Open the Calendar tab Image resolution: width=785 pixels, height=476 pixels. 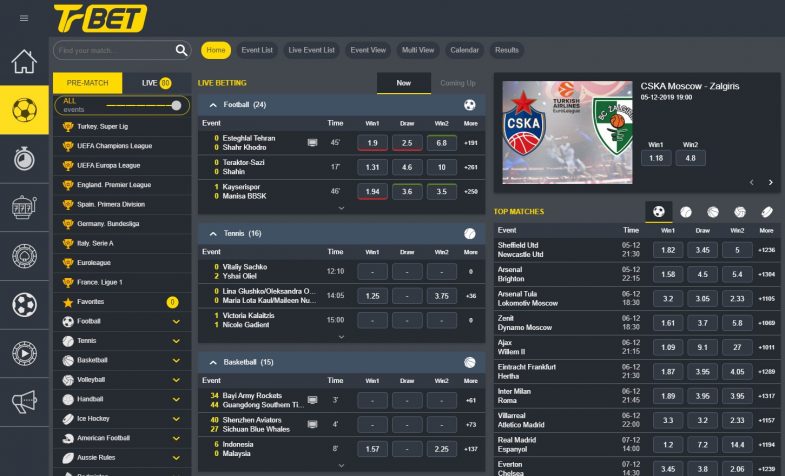tap(464, 50)
